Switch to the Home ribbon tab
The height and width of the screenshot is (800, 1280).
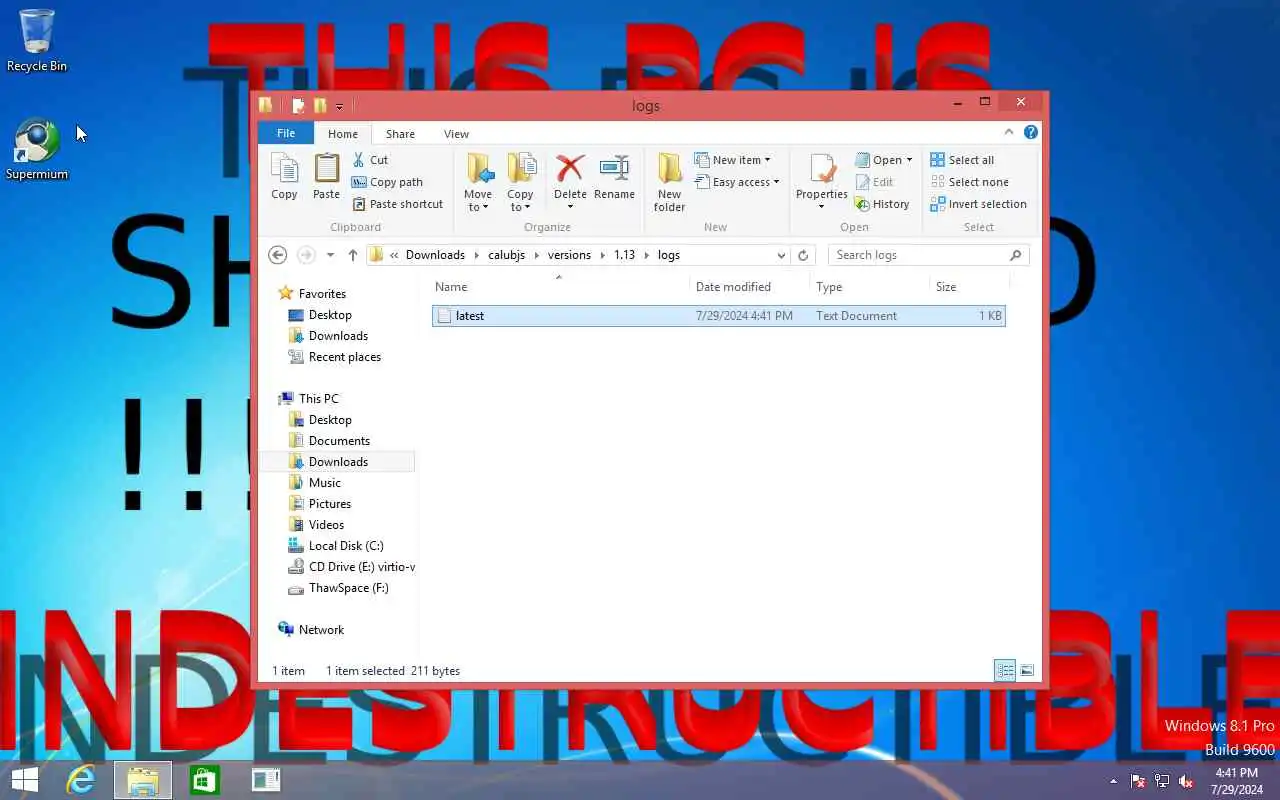[x=342, y=134]
